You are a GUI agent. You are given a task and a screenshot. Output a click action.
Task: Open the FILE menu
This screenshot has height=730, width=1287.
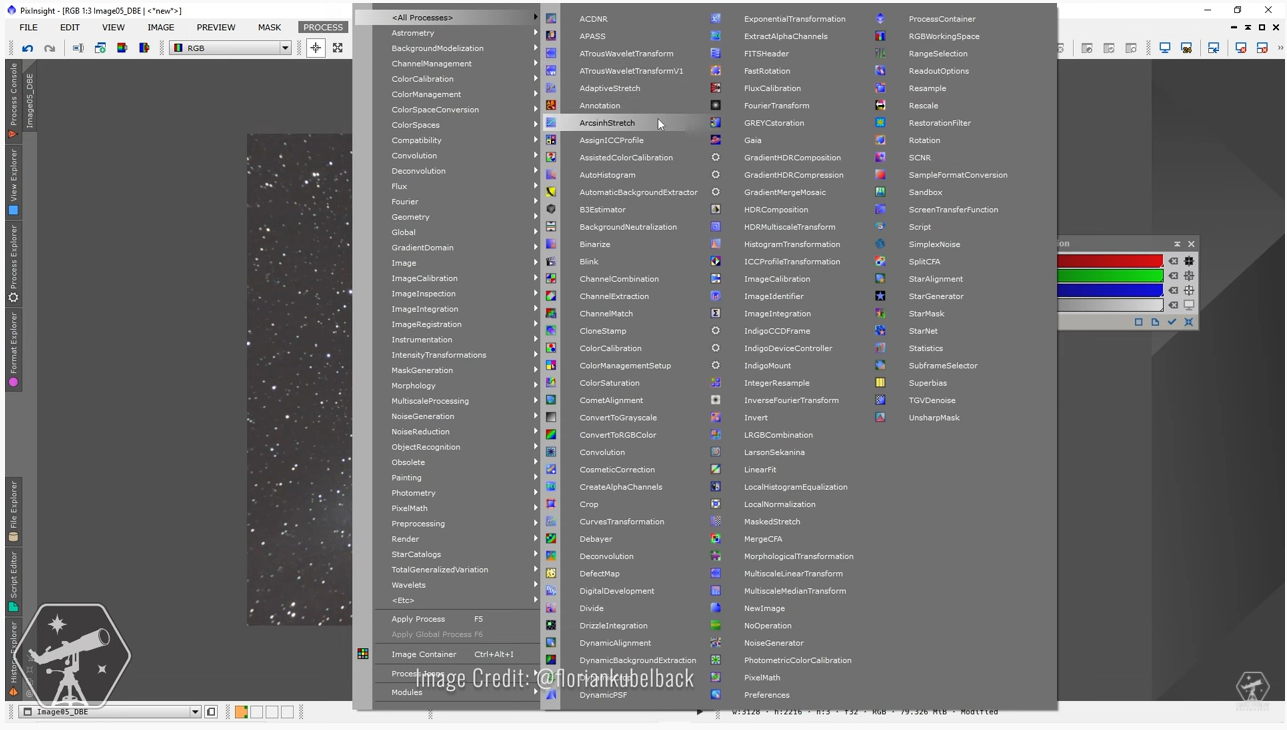29,27
